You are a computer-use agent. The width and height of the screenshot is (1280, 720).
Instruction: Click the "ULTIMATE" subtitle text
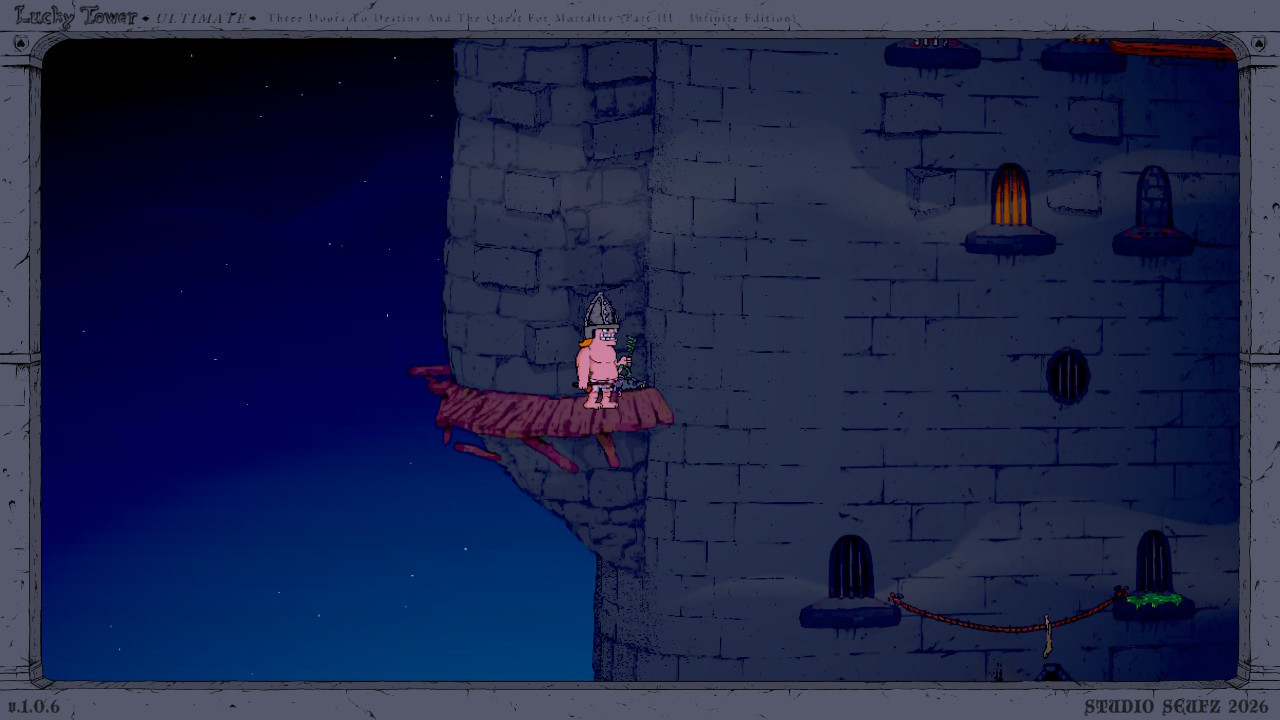tap(201, 18)
